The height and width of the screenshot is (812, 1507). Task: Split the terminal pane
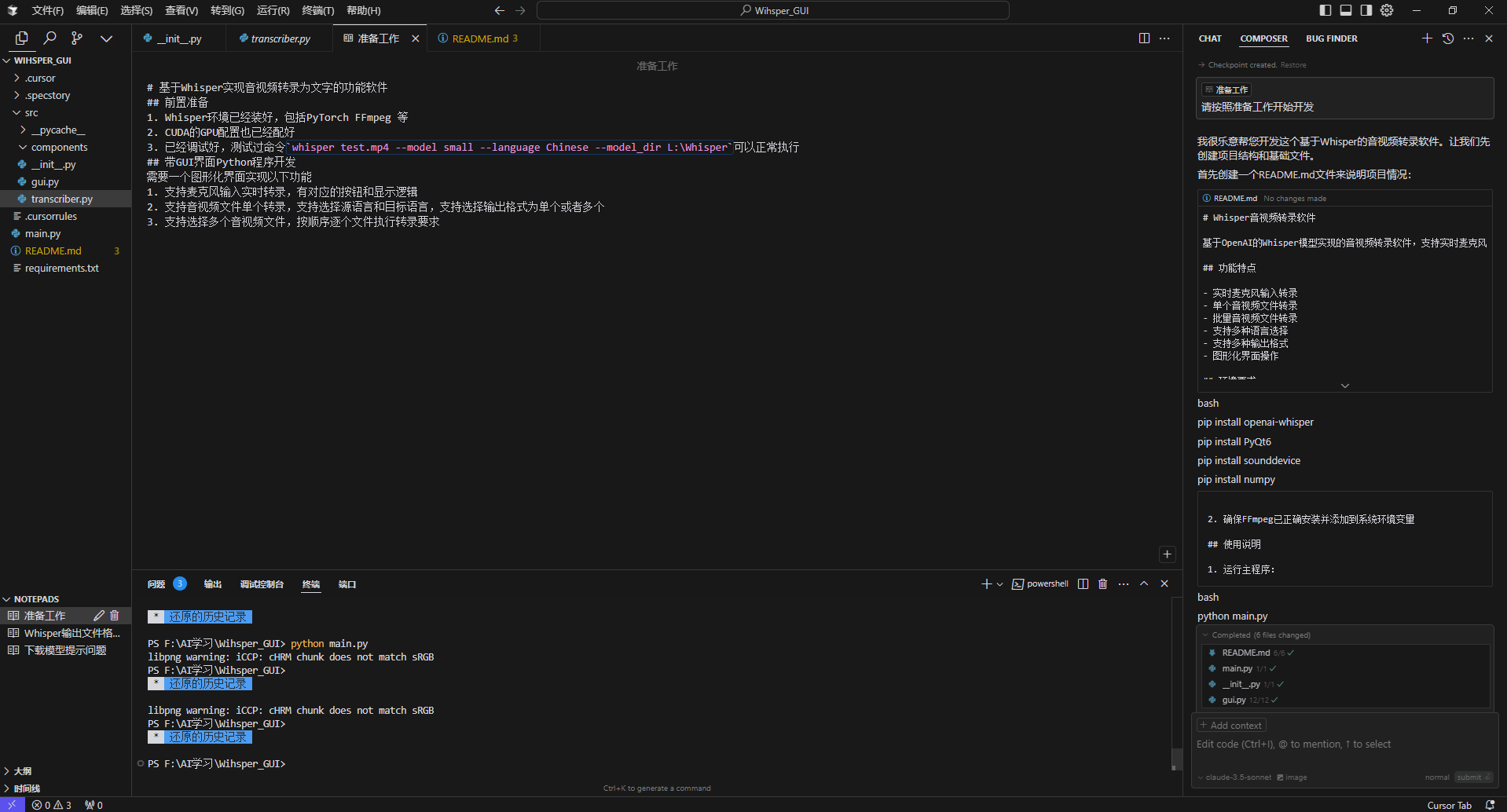[x=1083, y=583]
